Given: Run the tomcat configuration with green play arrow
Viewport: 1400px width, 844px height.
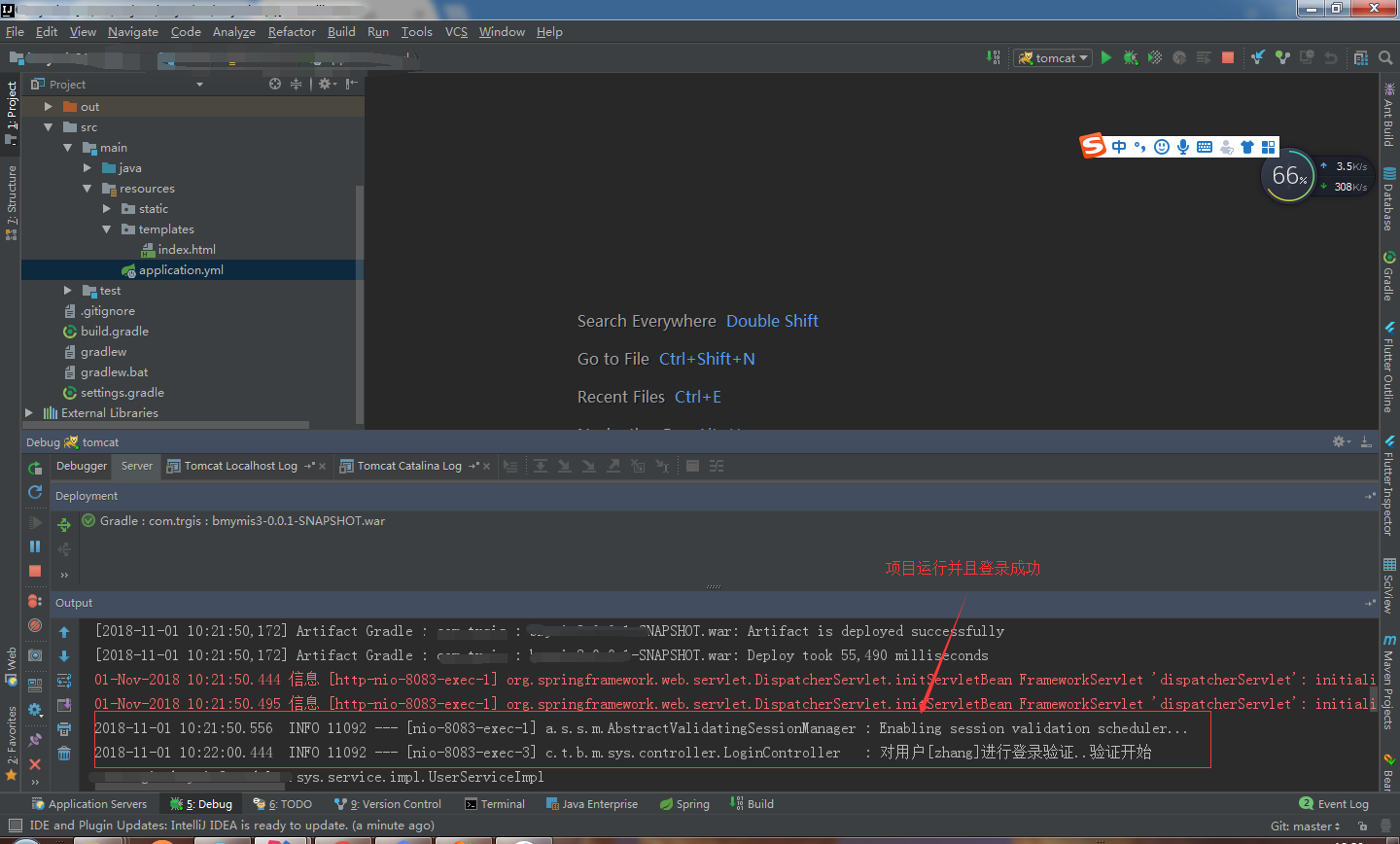Looking at the screenshot, I should coord(1106,57).
